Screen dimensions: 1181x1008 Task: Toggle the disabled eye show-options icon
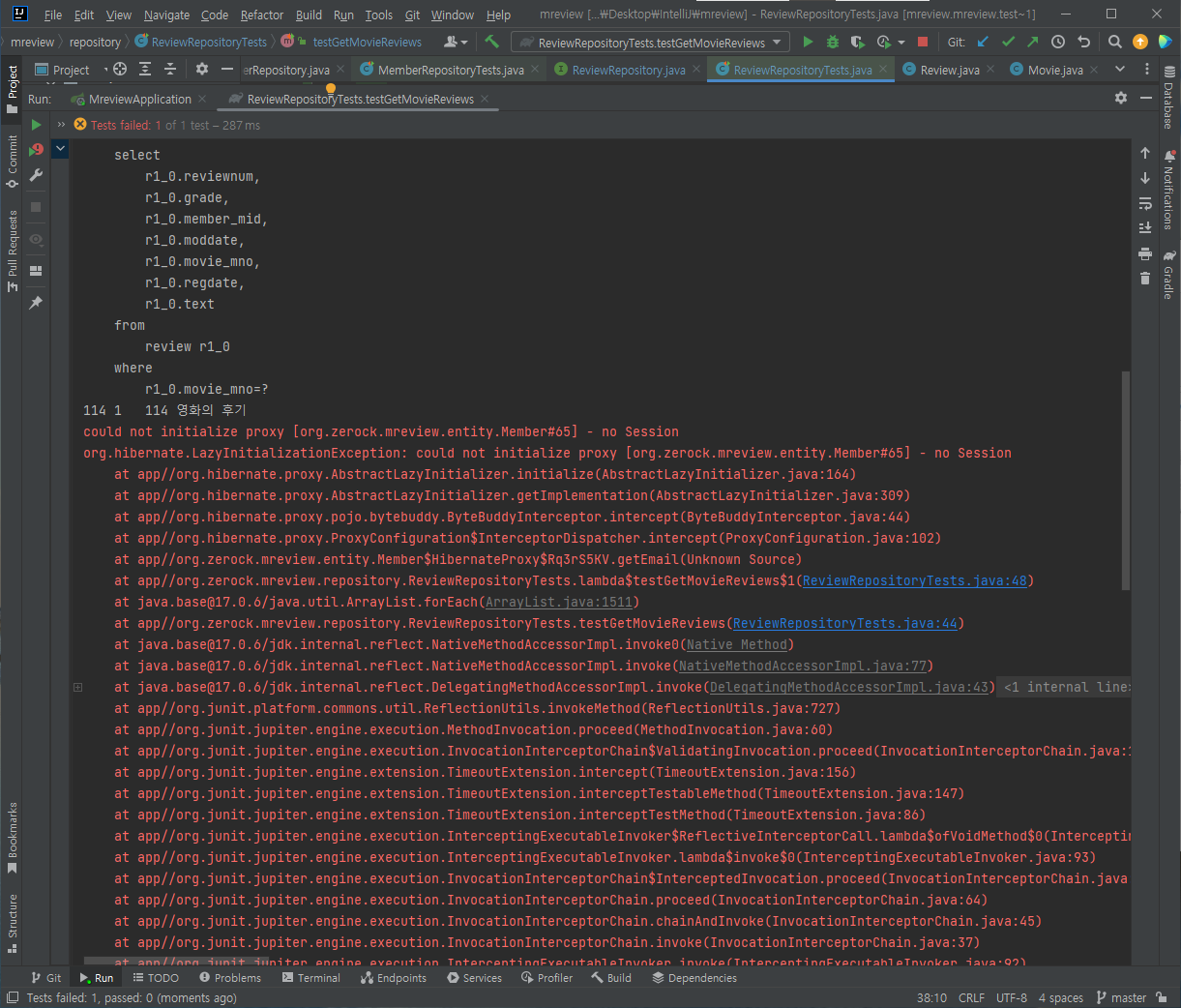click(x=36, y=239)
